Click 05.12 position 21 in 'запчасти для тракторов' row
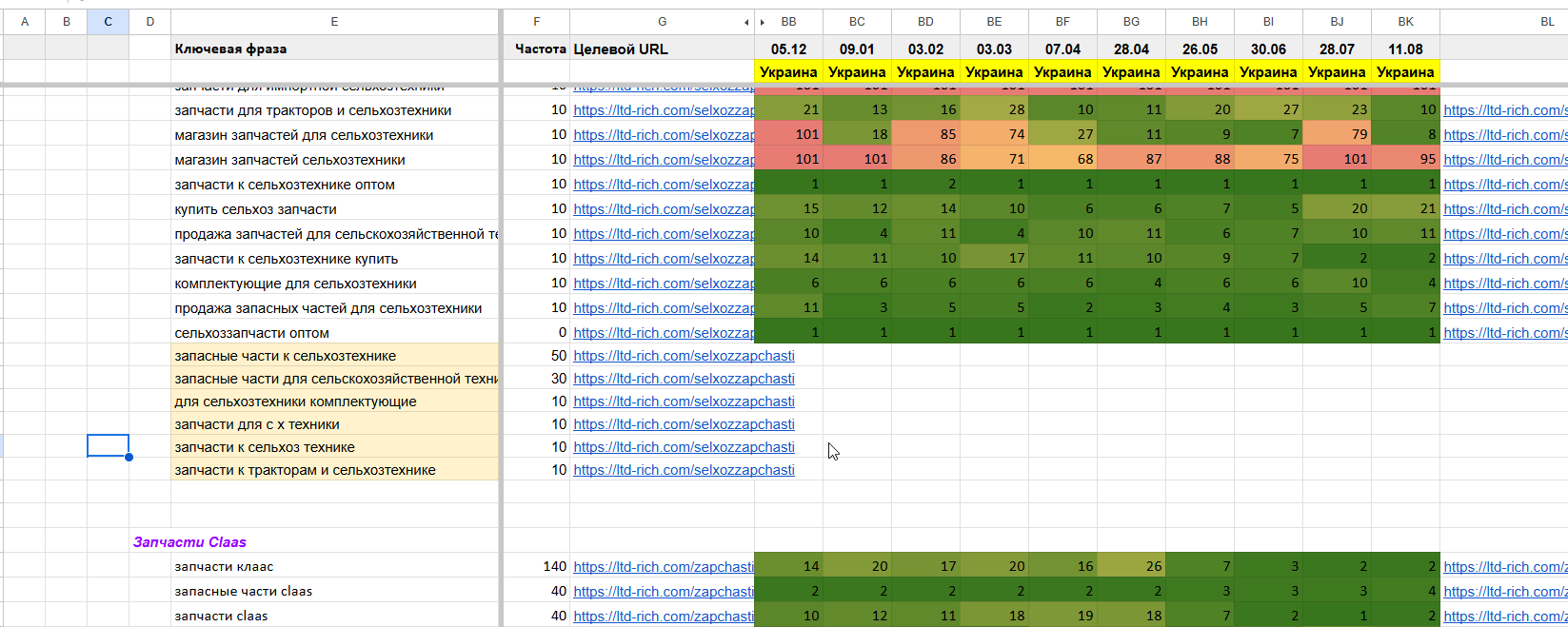 [x=789, y=110]
